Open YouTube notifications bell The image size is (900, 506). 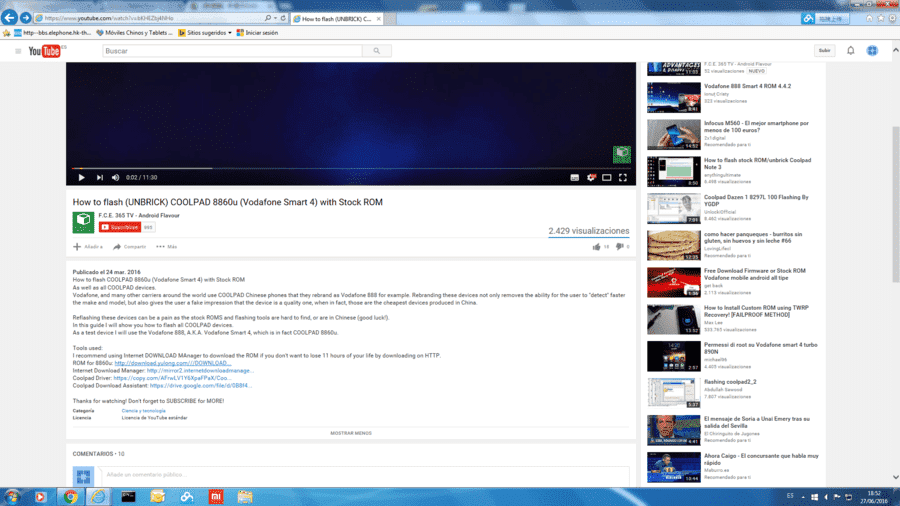pyautogui.click(x=851, y=50)
